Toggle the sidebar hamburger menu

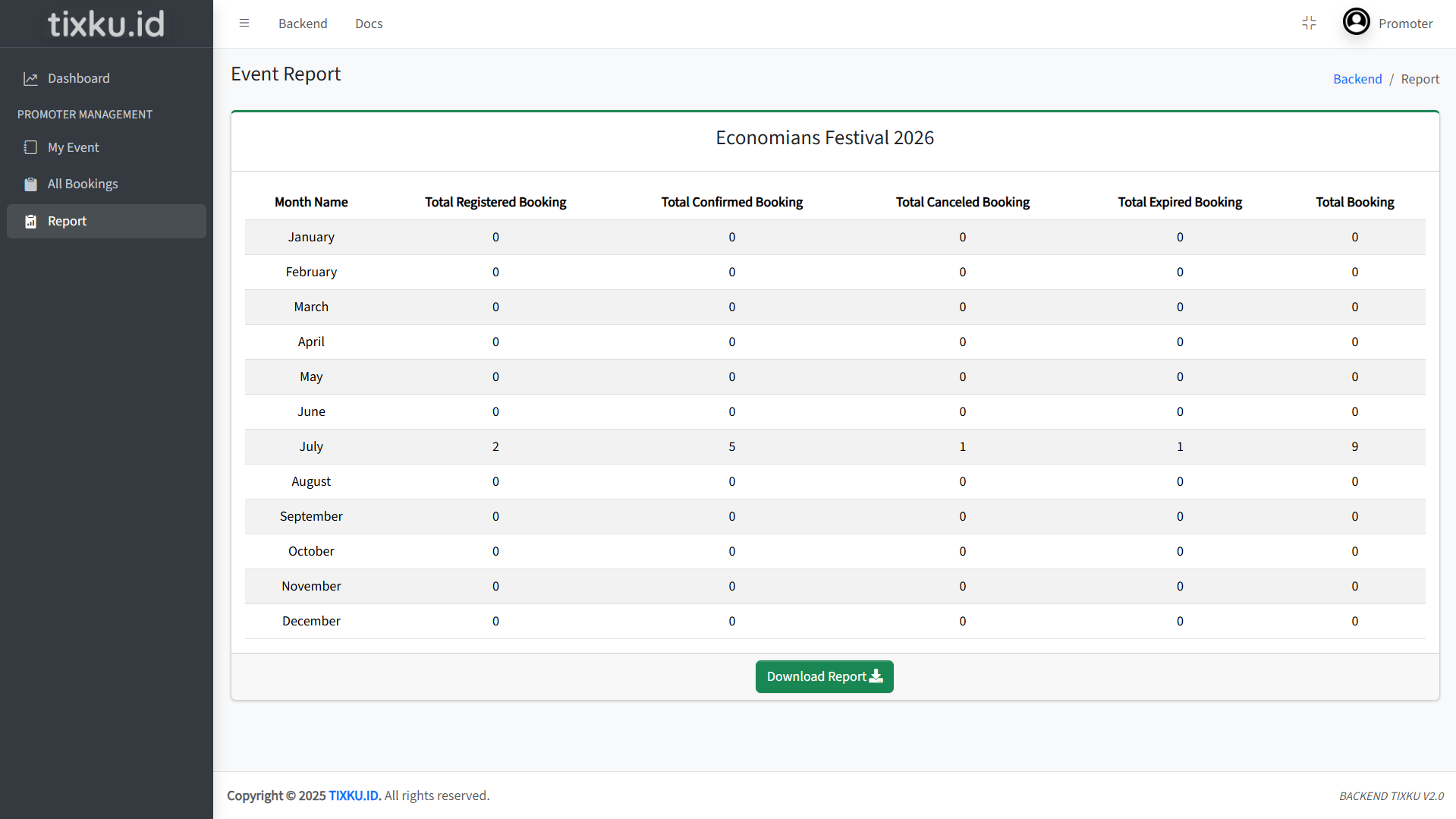(x=244, y=24)
